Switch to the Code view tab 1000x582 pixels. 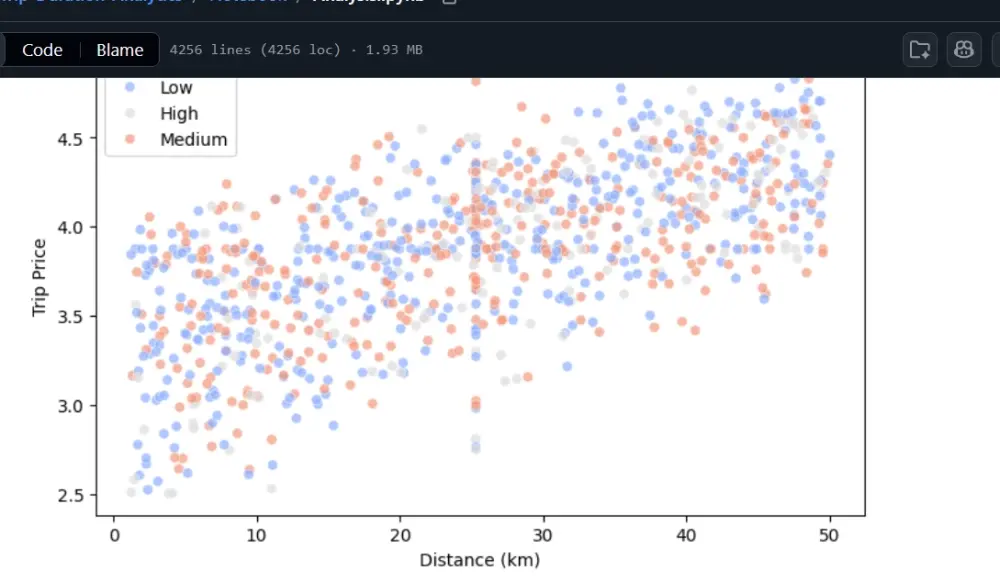coord(42,50)
